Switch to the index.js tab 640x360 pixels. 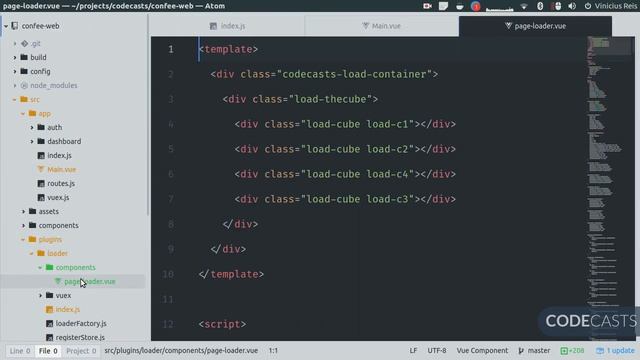pyautogui.click(x=227, y=26)
